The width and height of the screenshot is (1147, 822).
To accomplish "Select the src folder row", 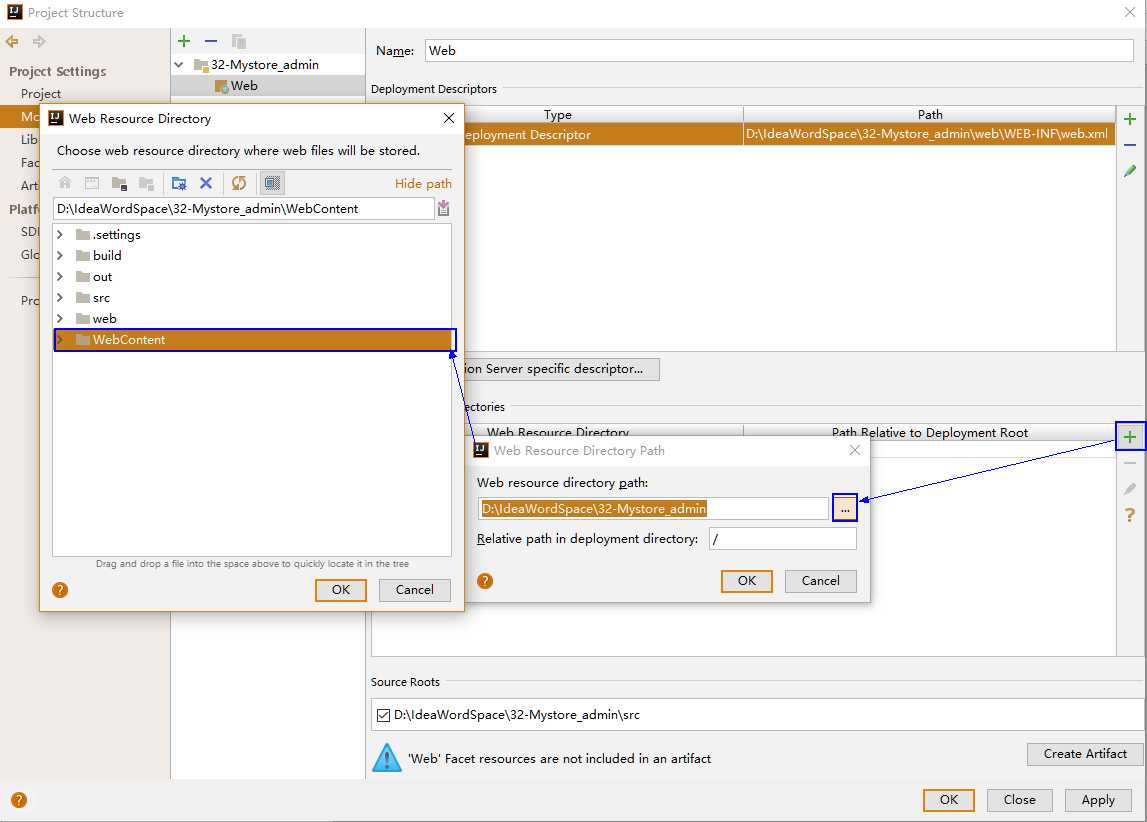I will [x=252, y=298].
